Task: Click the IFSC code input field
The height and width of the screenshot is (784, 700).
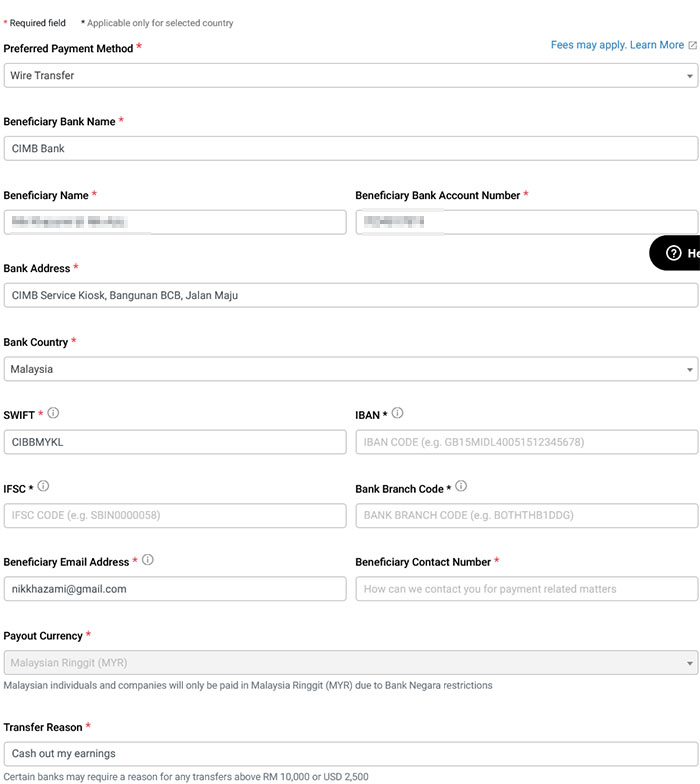Action: coord(175,515)
